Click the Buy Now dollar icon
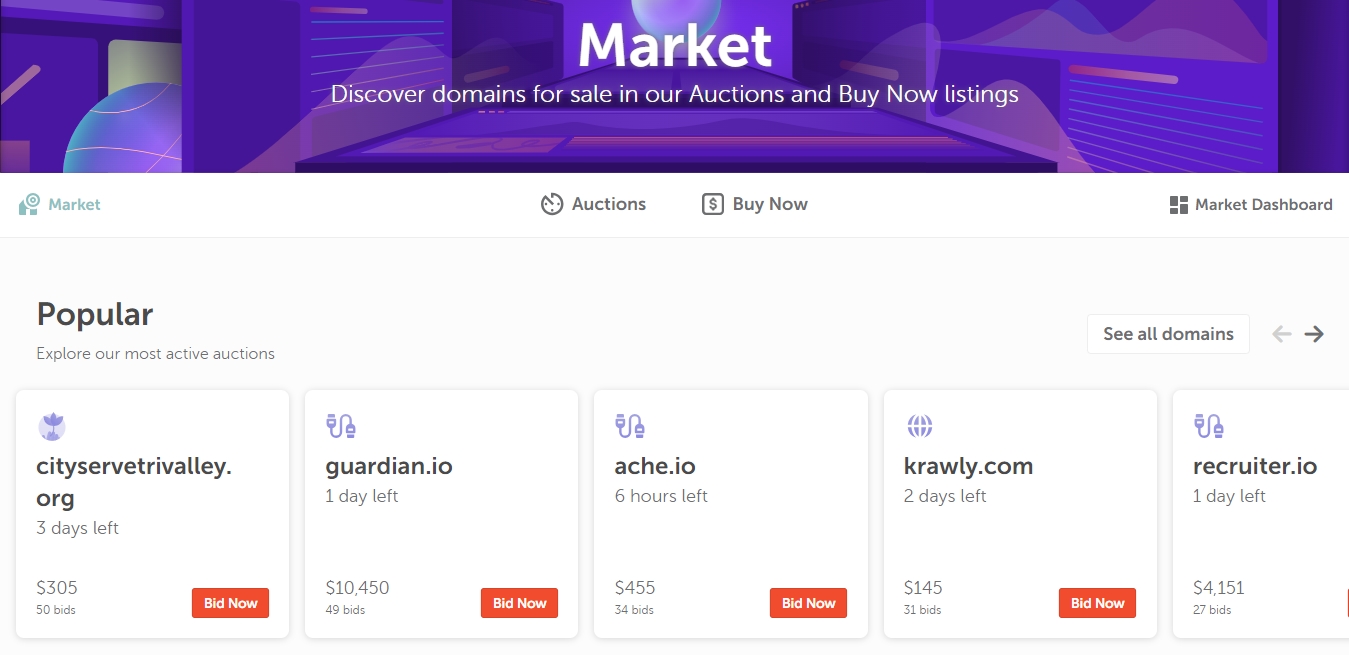Viewport: 1349px width, 655px height. 712,205
